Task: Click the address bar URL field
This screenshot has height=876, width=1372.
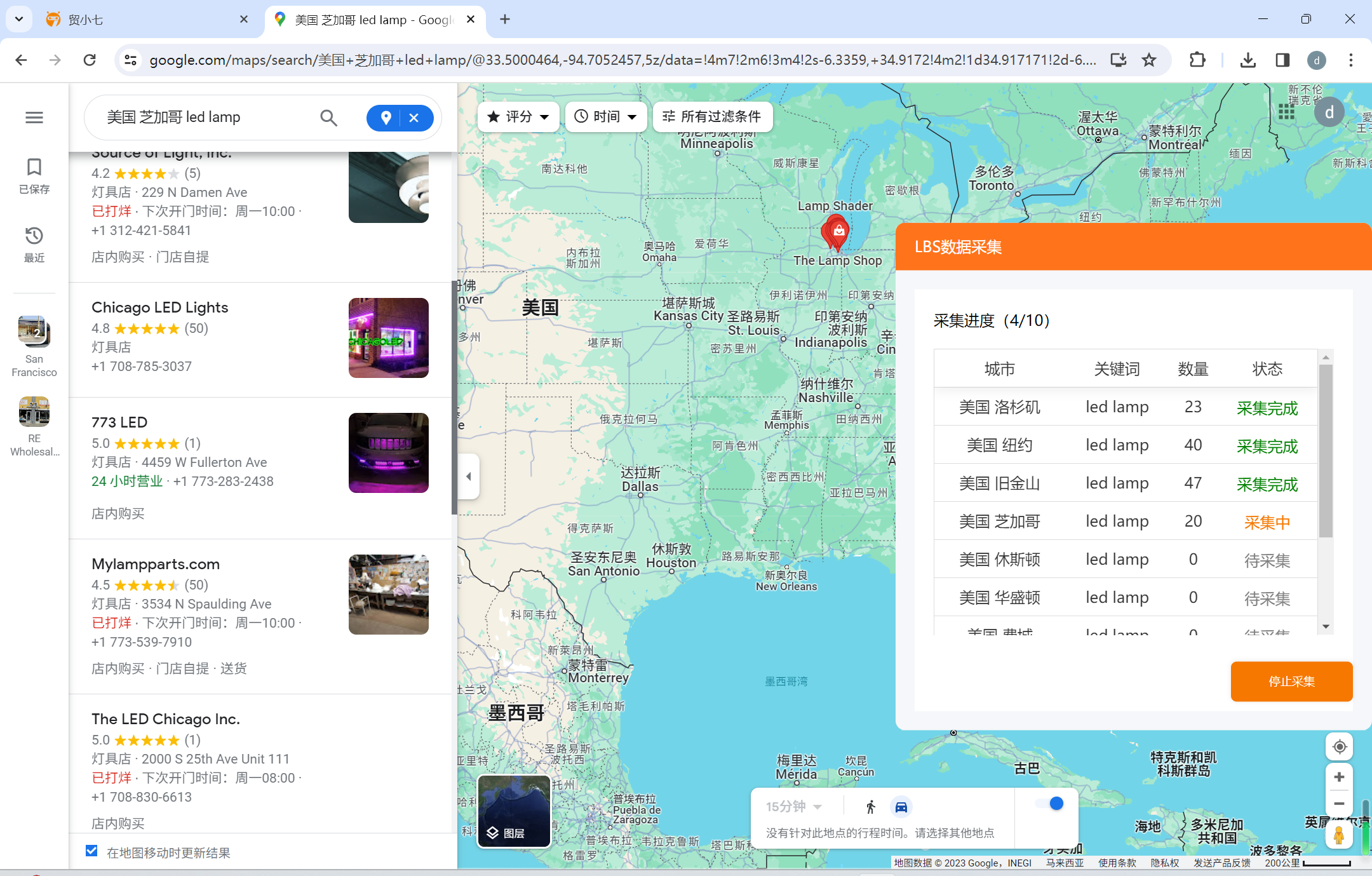Action: click(622, 60)
